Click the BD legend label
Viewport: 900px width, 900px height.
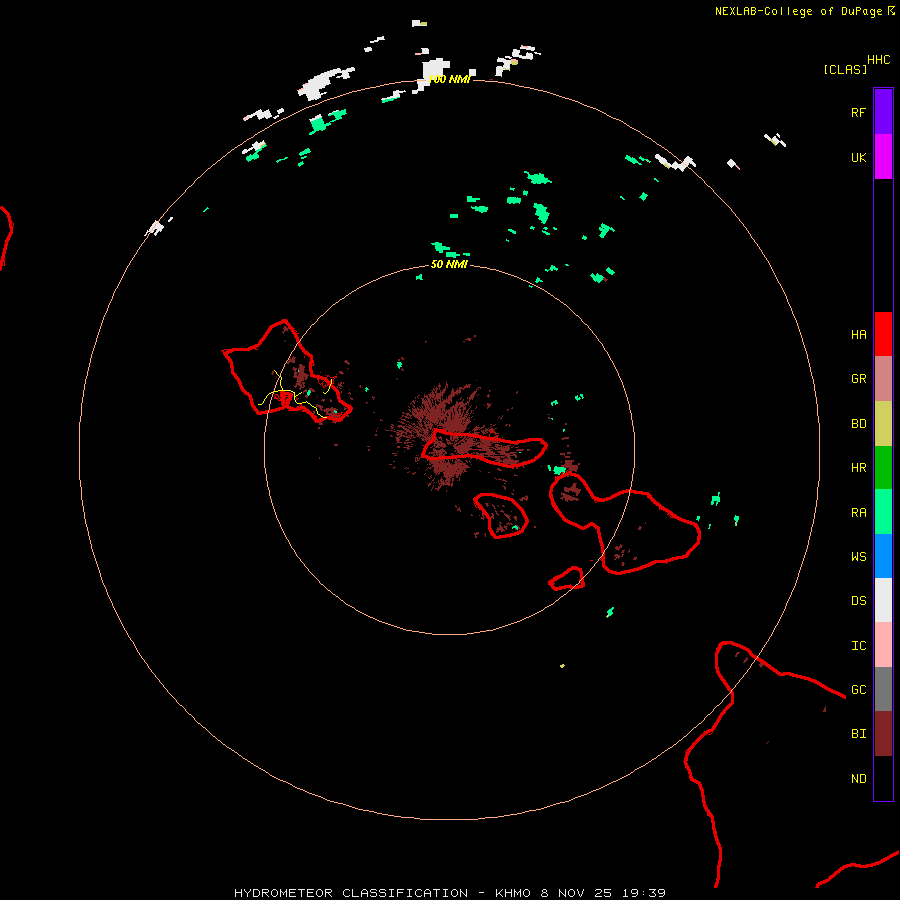point(858,424)
